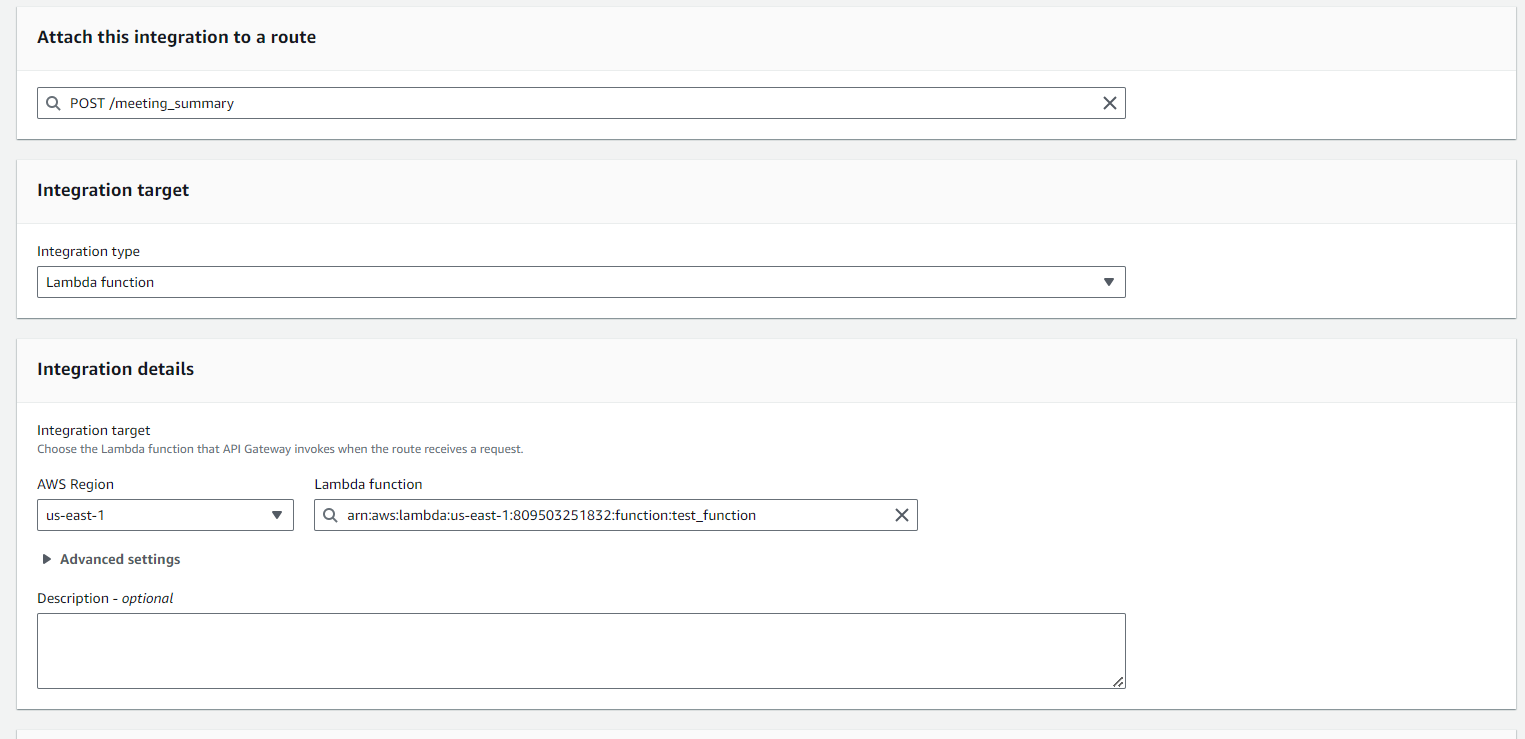The height and width of the screenshot is (739, 1525).
Task: Click the "Integration target" label under Integration details
Action: click(x=93, y=430)
